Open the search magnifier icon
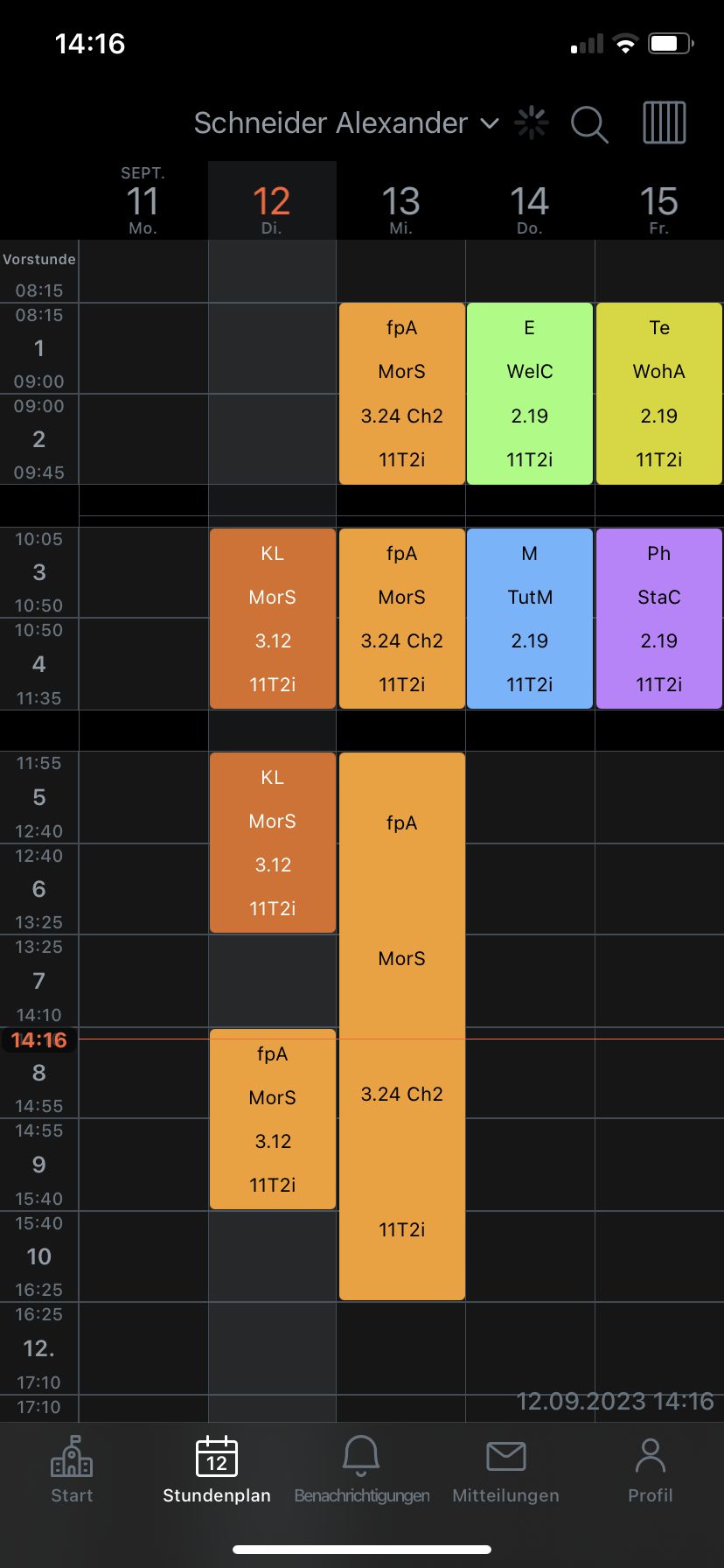 point(589,123)
